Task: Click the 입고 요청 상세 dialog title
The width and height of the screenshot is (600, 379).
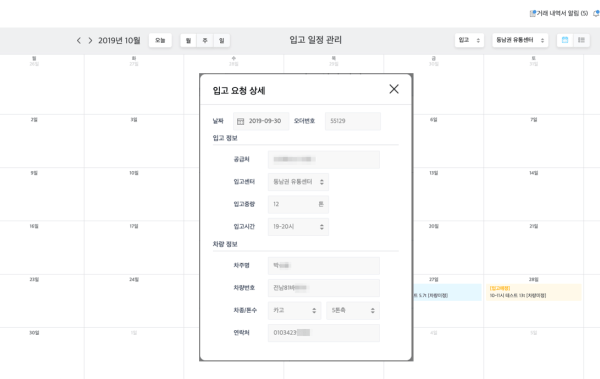Action: pos(239,91)
